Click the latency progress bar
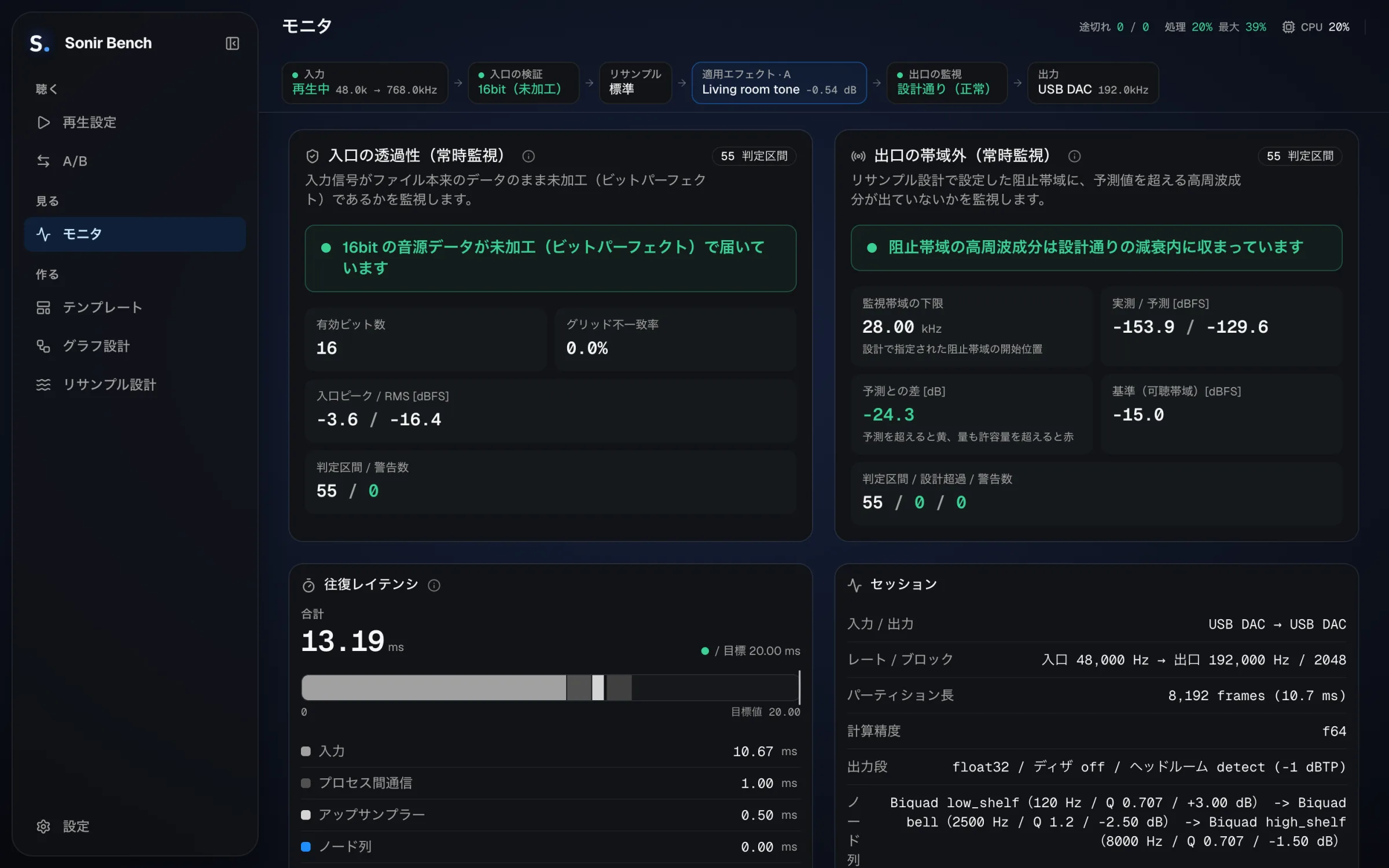The width and height of the screenshot is (1389, 868). [550, 687]
